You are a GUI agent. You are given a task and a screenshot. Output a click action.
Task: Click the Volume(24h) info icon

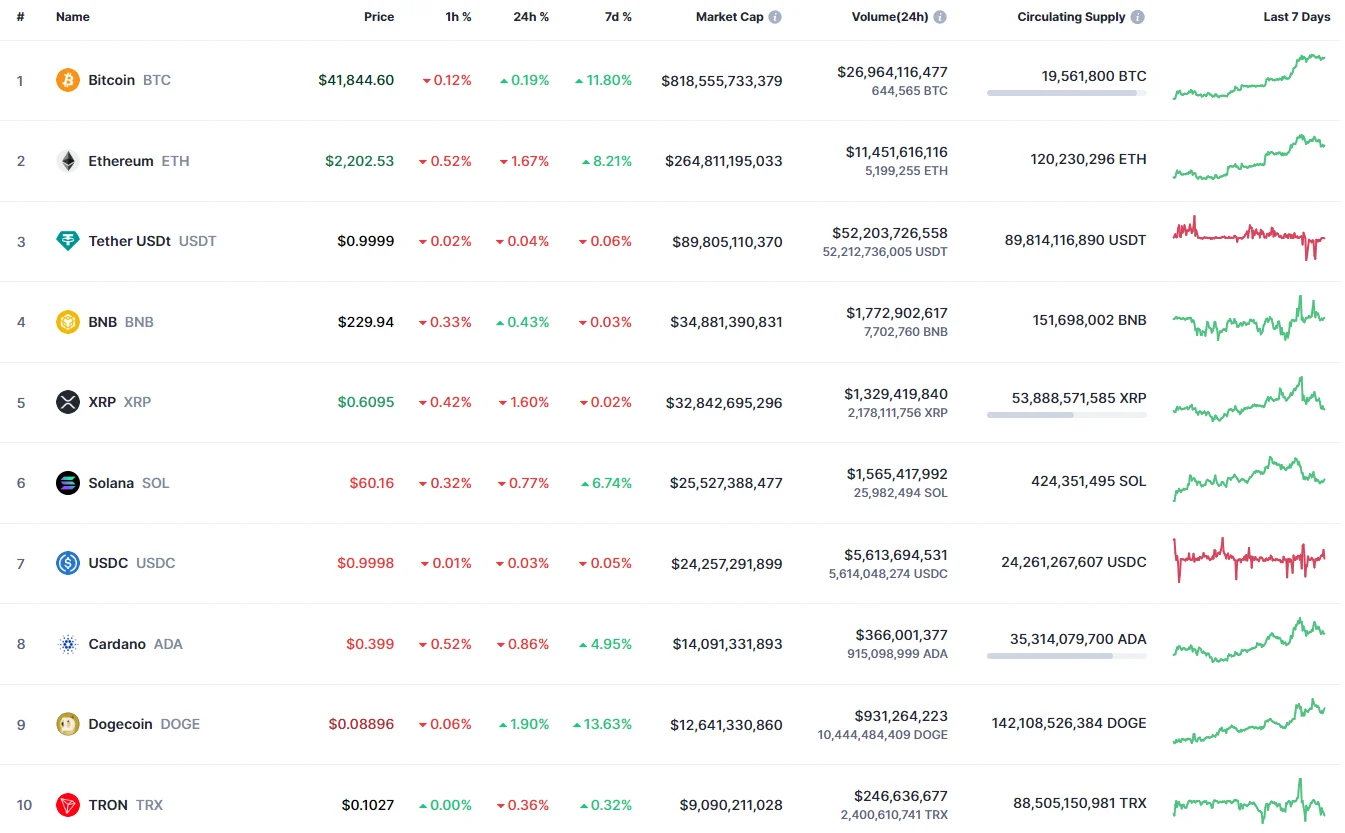point(940,17)
